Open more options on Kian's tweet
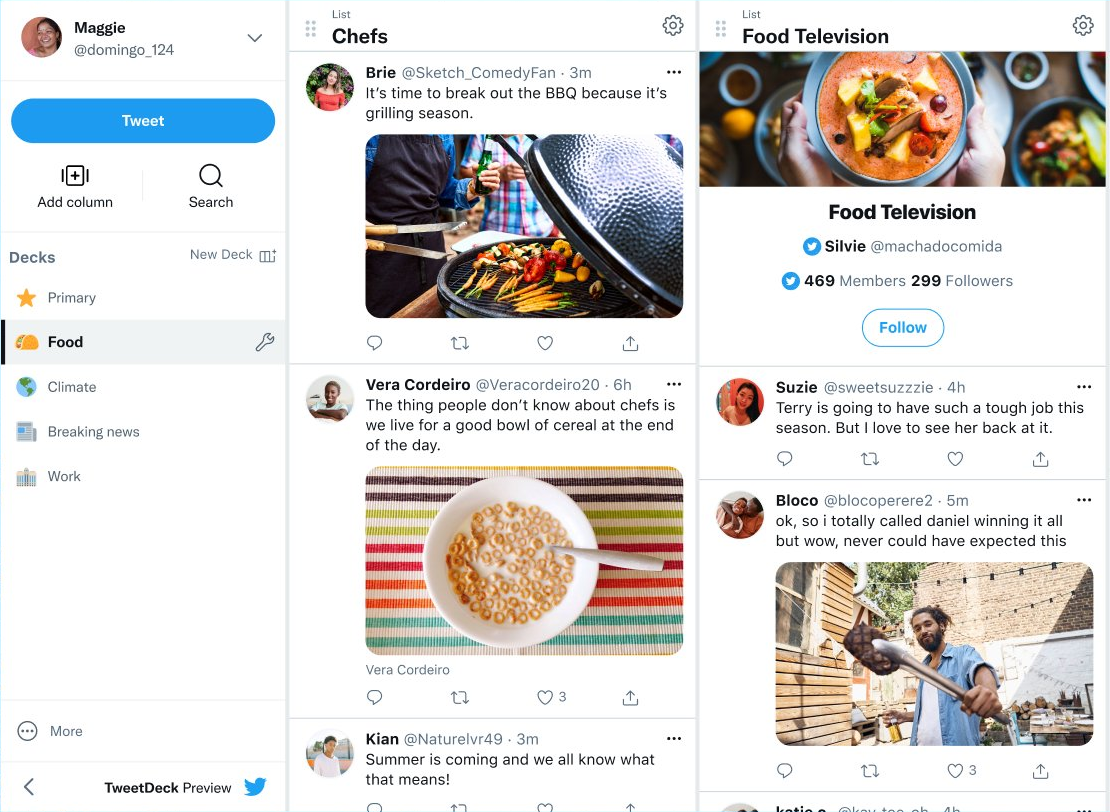1110x812 pixels. click(x=674, y=738)
